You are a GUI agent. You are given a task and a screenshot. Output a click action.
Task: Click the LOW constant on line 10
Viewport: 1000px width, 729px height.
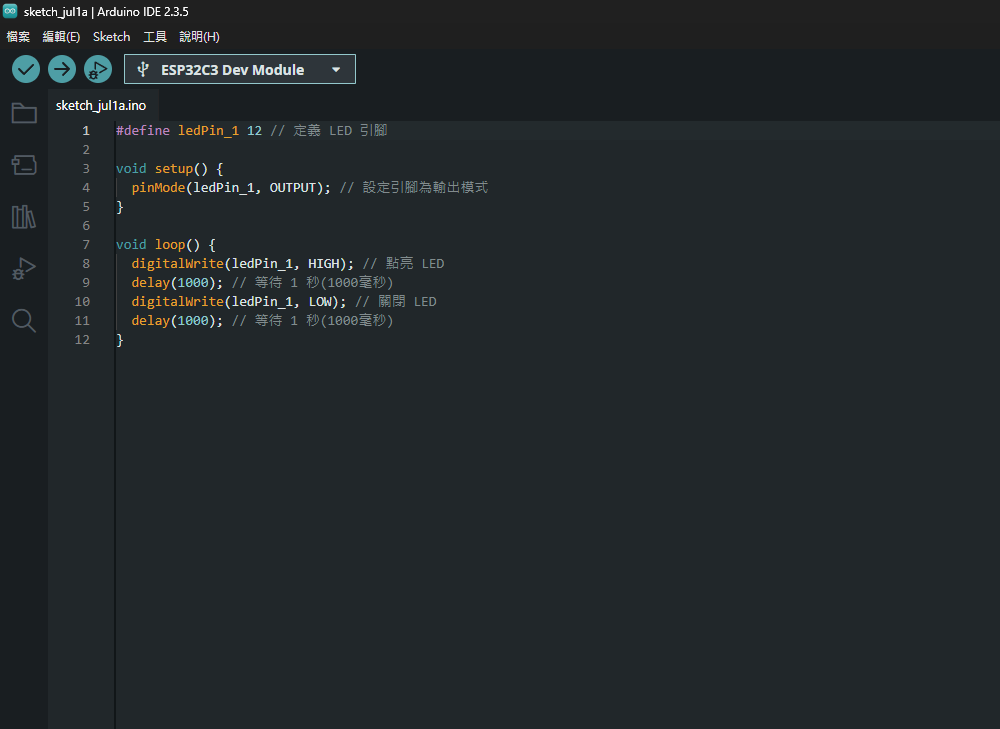coord(320,302)
